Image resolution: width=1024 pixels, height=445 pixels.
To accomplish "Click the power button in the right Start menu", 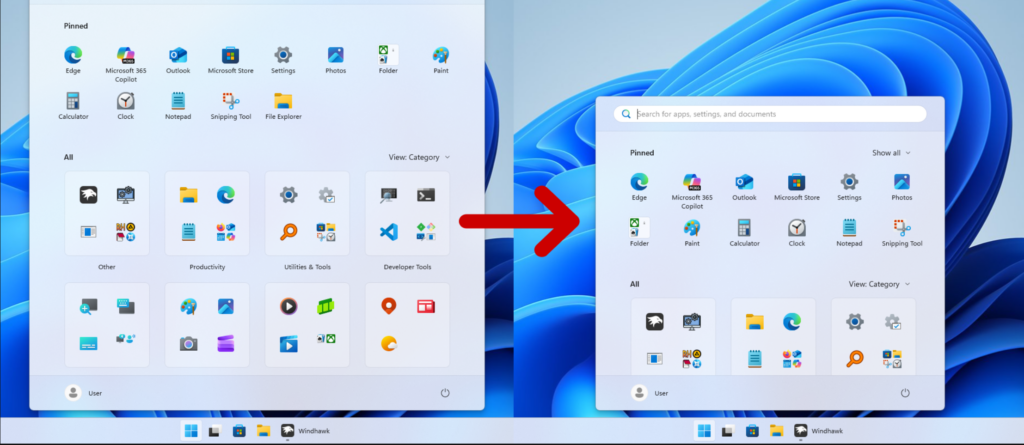I will coord(904,393).
